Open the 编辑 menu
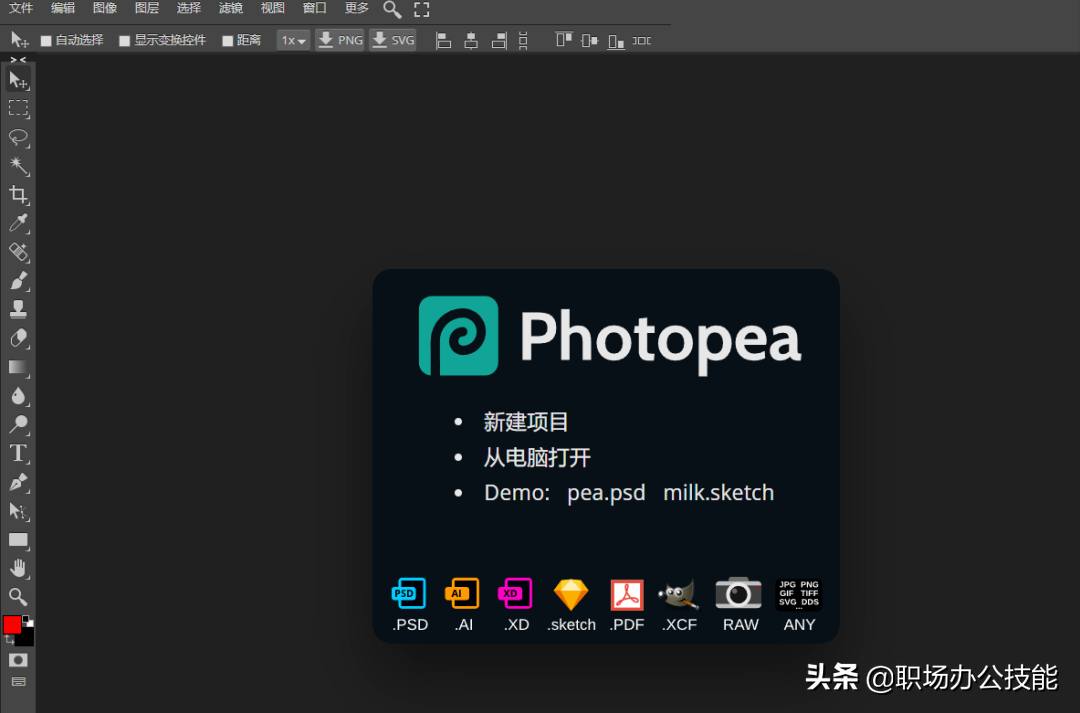1080x713 pixels. (x=63, y=8)
